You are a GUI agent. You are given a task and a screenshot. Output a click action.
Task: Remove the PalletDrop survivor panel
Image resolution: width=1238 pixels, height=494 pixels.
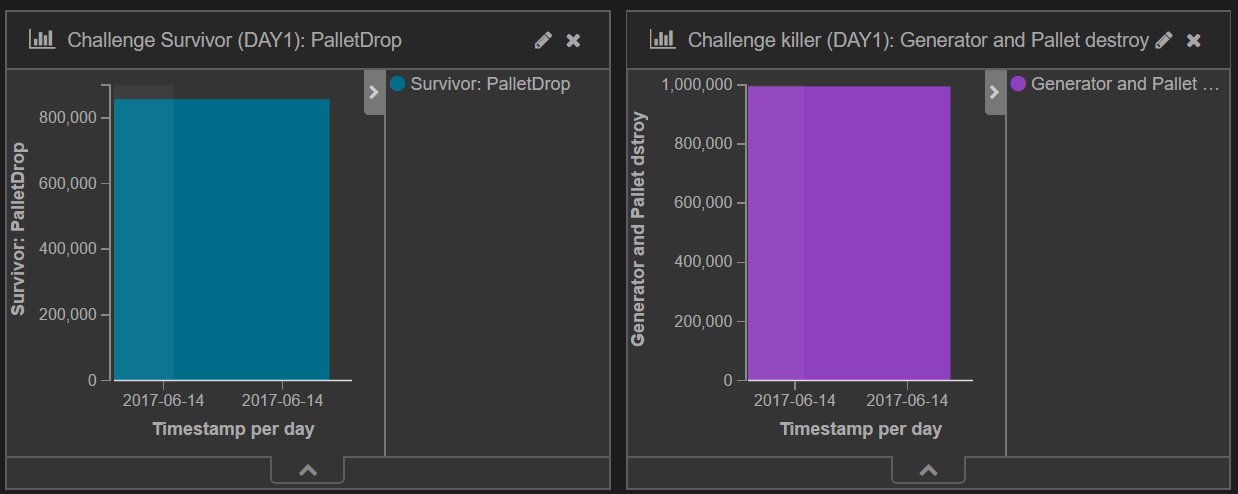point(573,40)
